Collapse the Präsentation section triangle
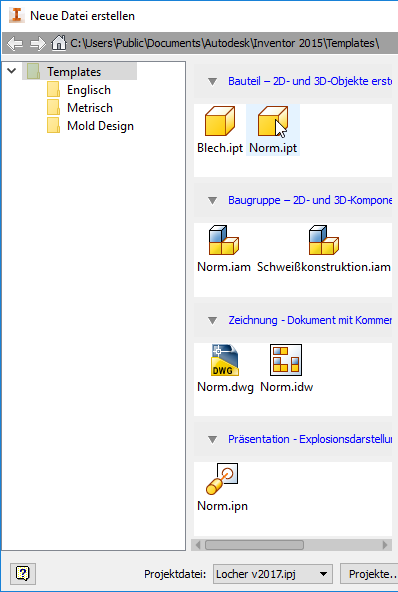 click(213, 439)
